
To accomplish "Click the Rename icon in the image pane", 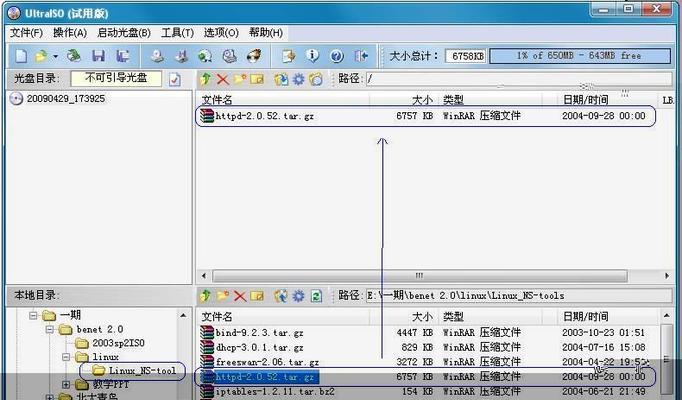I will (x=257, y=79).
